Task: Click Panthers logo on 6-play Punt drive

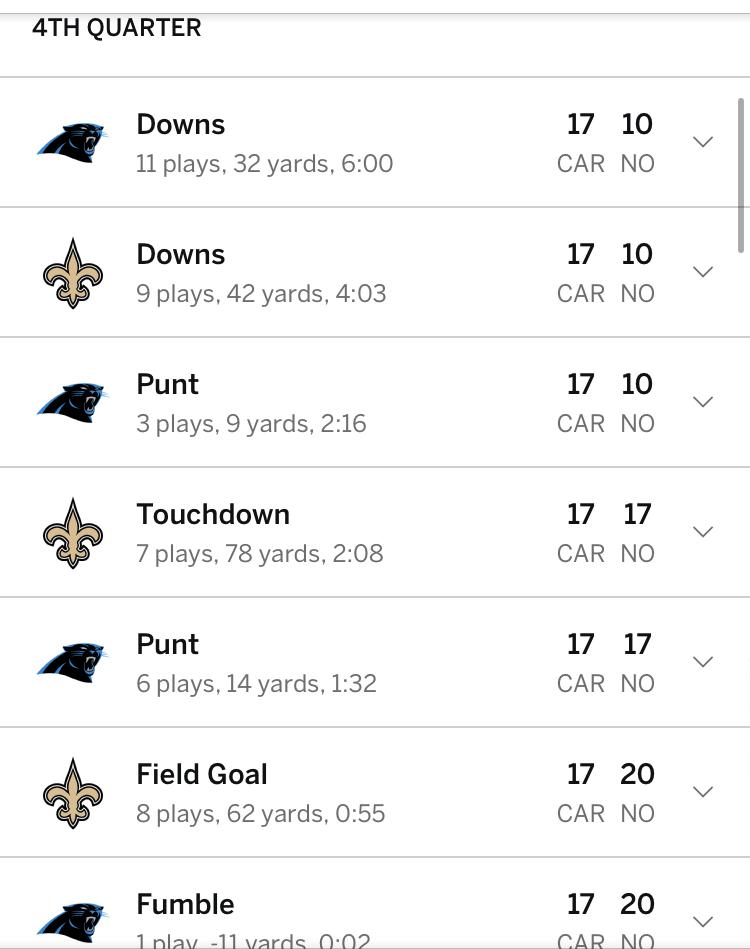Action: [x=72, y=662]
